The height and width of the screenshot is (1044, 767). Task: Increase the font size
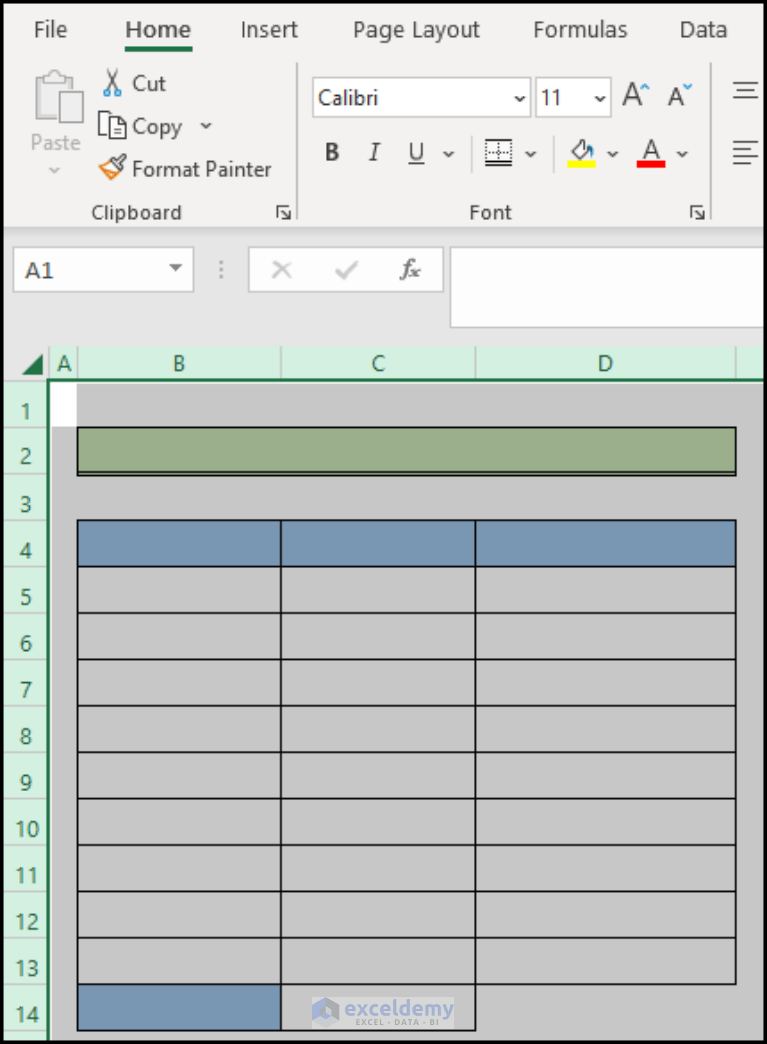[633, 94]
